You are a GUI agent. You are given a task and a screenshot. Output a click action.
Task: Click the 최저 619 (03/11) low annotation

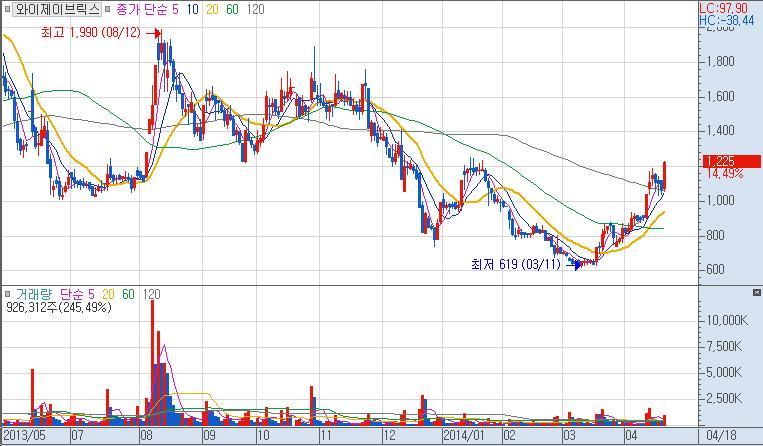(x=515, y=265)
